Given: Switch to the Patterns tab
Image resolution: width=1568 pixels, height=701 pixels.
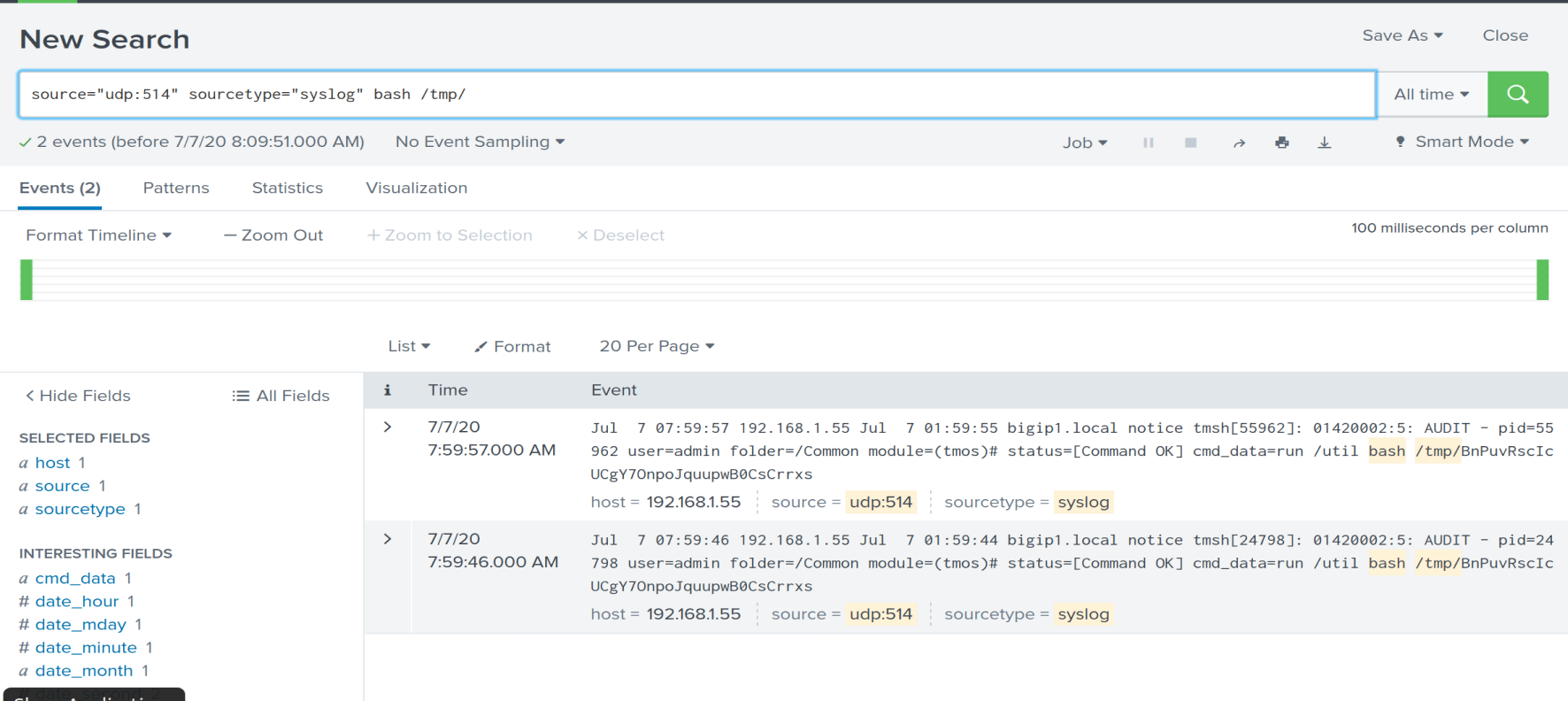Looking at the screenshot, I should tap(176, 188).
